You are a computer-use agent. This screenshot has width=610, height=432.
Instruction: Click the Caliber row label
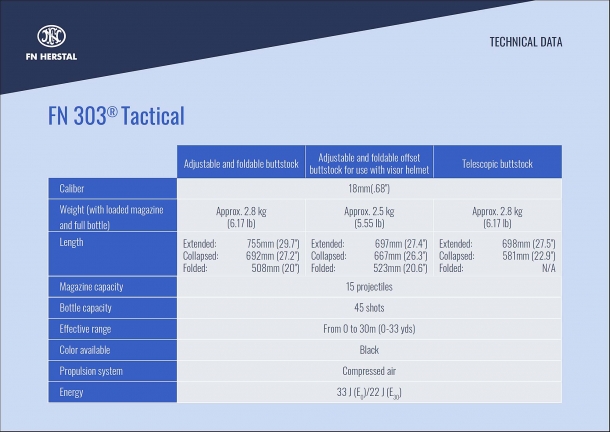point(72,189)
